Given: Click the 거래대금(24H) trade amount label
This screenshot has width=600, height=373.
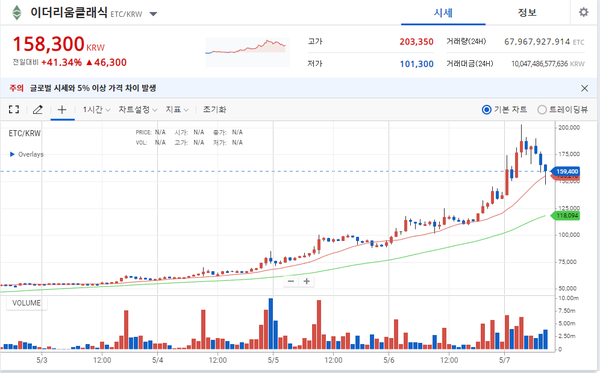Looking at the screenshot, I should [470, 64].
